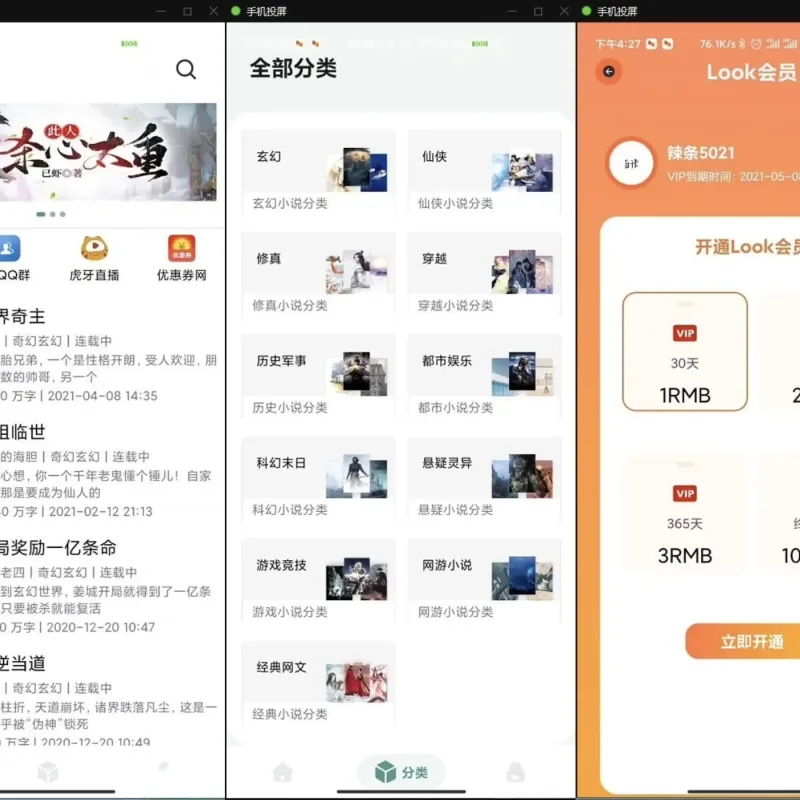
Task: Open the 仙侠 category card
Action: pyautogui.click(x=484, y=171)
